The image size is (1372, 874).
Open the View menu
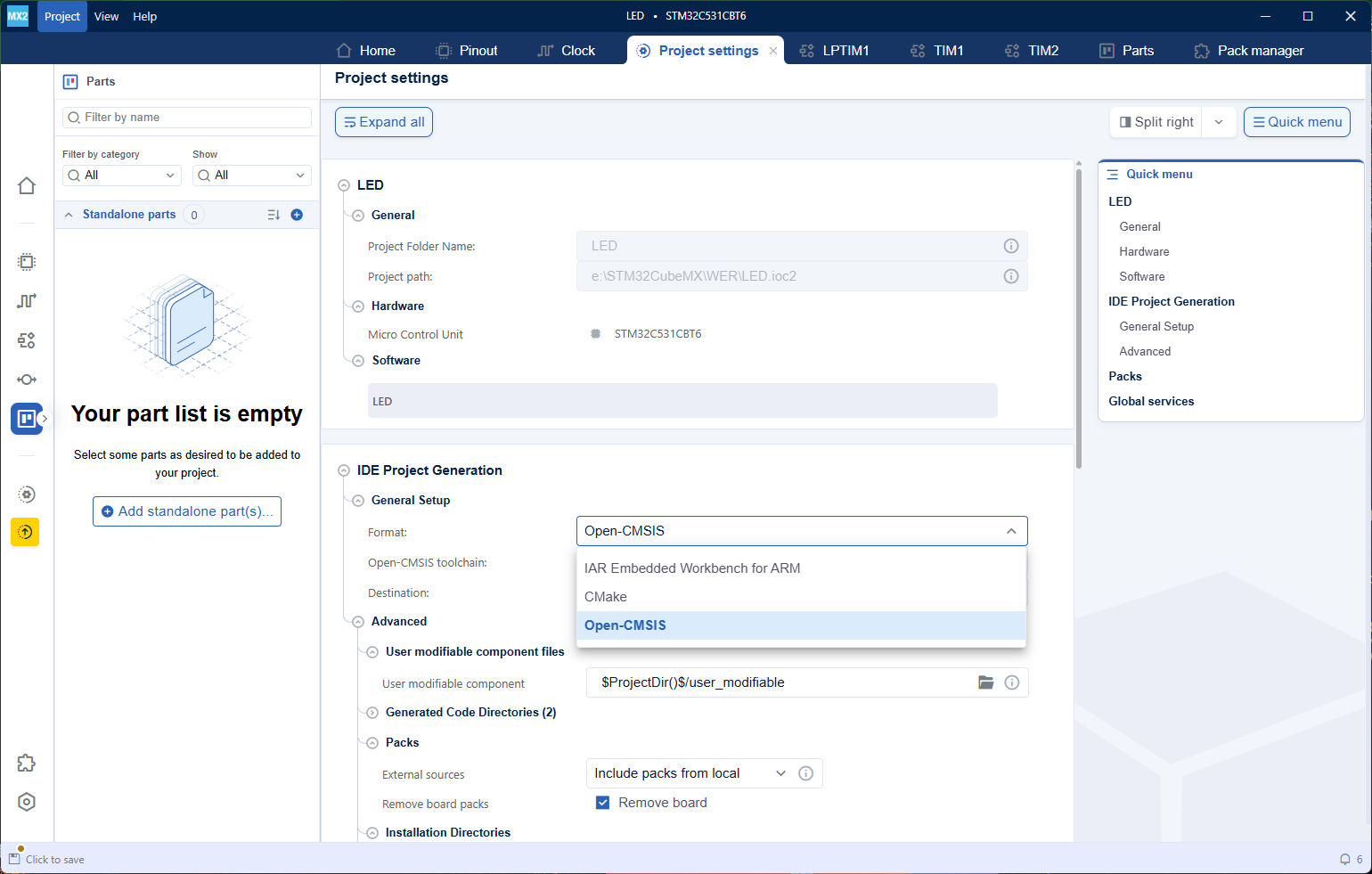pos(106,16)
